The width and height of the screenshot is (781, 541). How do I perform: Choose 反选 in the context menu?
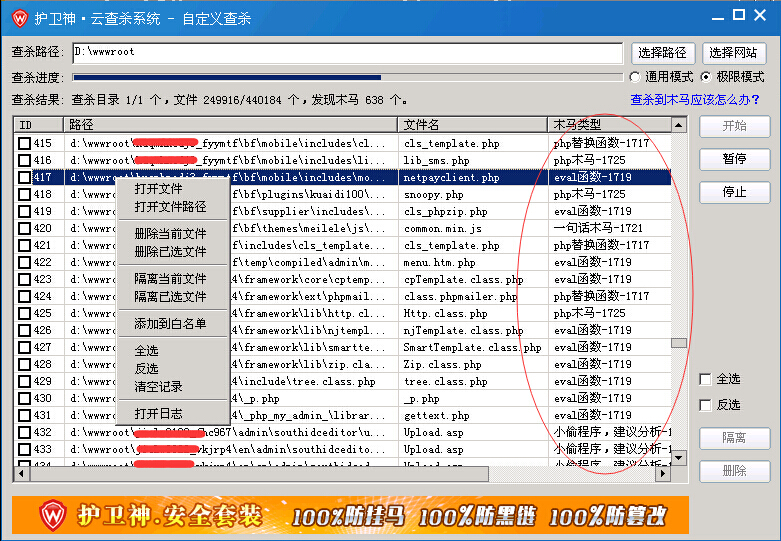tap(146, 369)
